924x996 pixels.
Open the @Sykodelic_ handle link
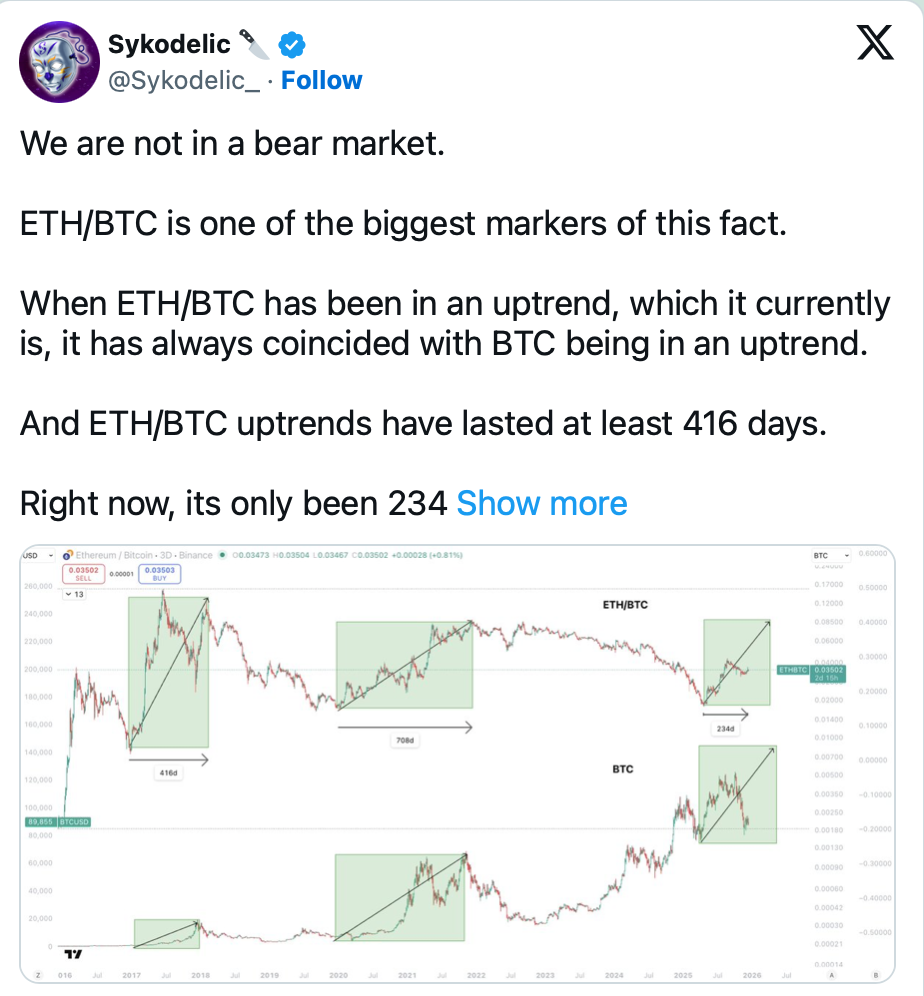(x=183, y=80)
